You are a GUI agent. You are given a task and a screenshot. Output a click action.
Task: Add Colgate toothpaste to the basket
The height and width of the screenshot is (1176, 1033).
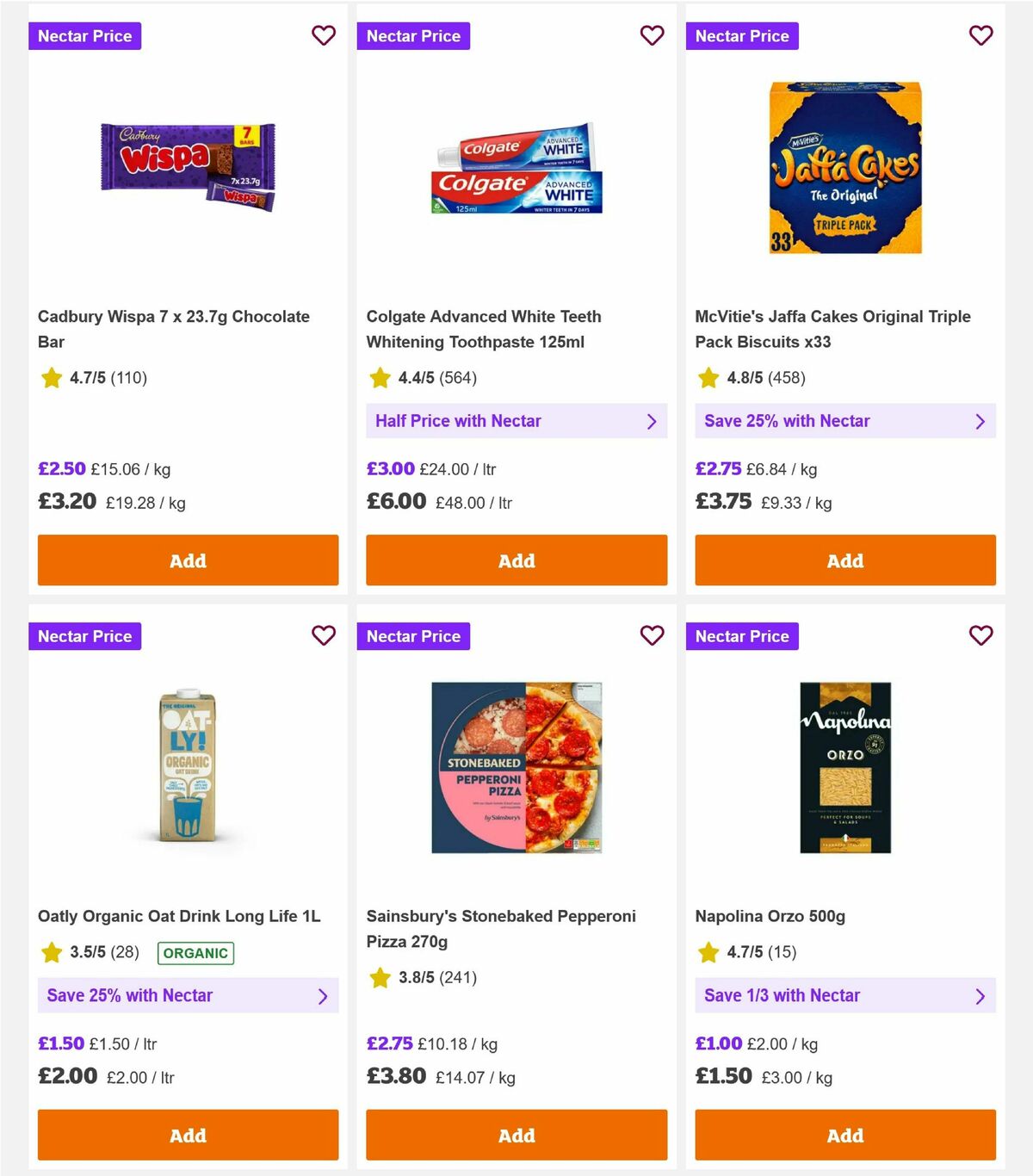(516, 560)
